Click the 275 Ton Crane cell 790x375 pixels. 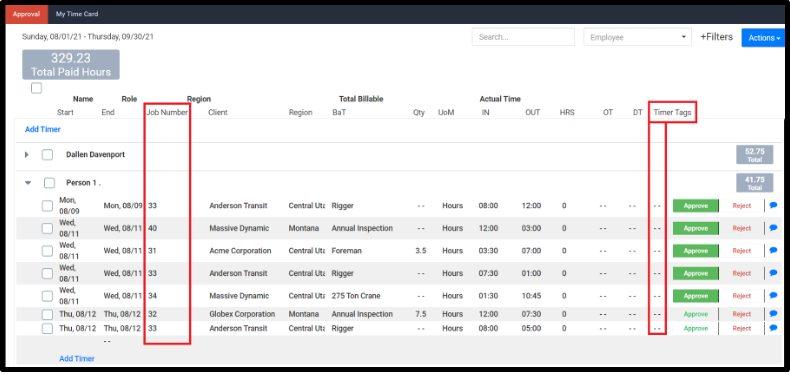[x=356, y=296]
